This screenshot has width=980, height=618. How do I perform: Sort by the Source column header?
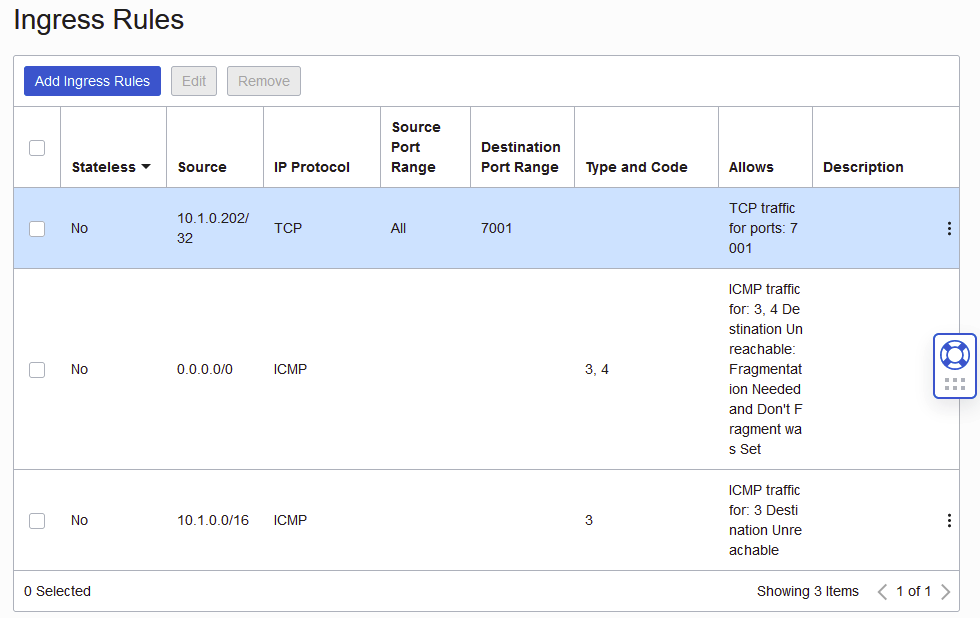[202, 167]
